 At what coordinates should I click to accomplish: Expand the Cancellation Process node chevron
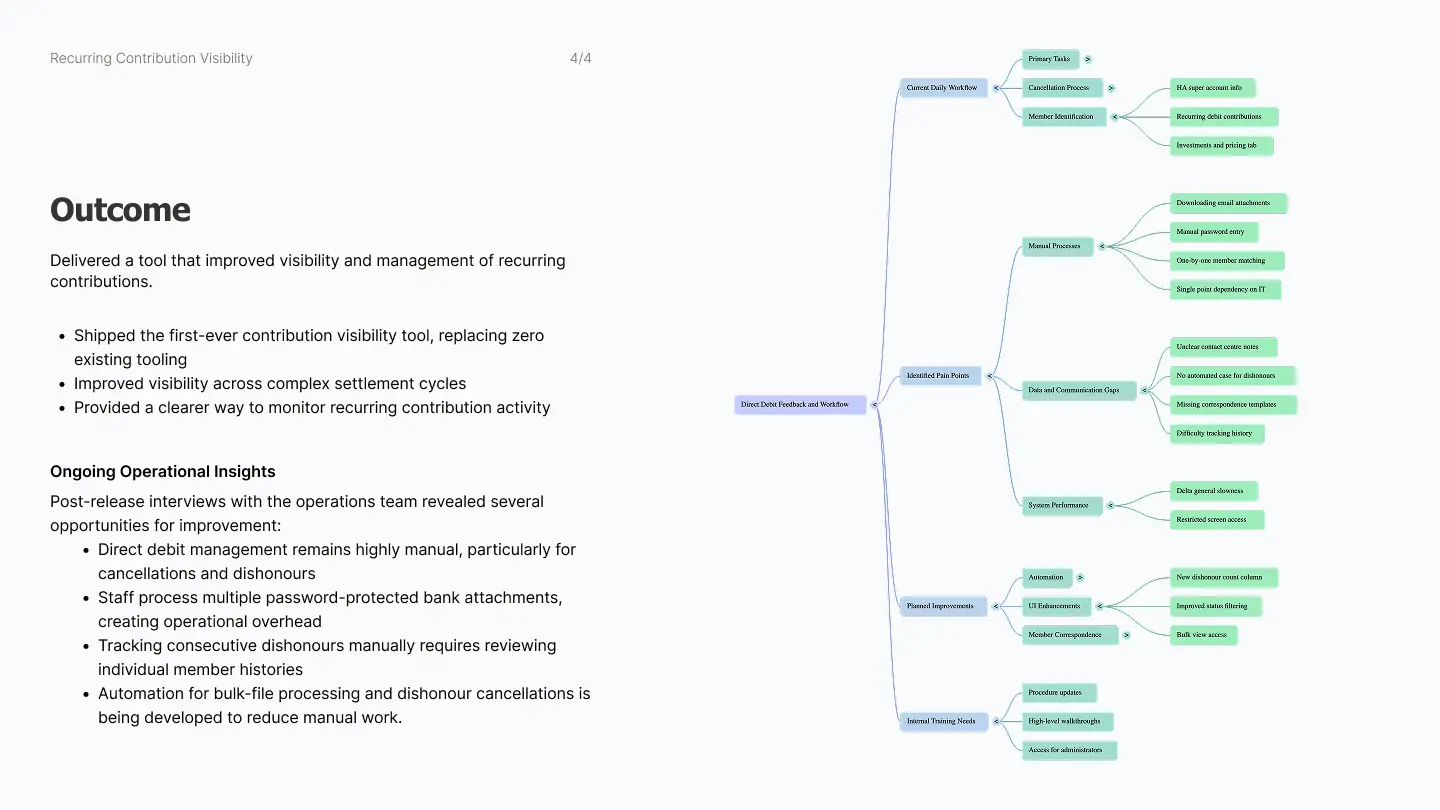click(1111, 88)
